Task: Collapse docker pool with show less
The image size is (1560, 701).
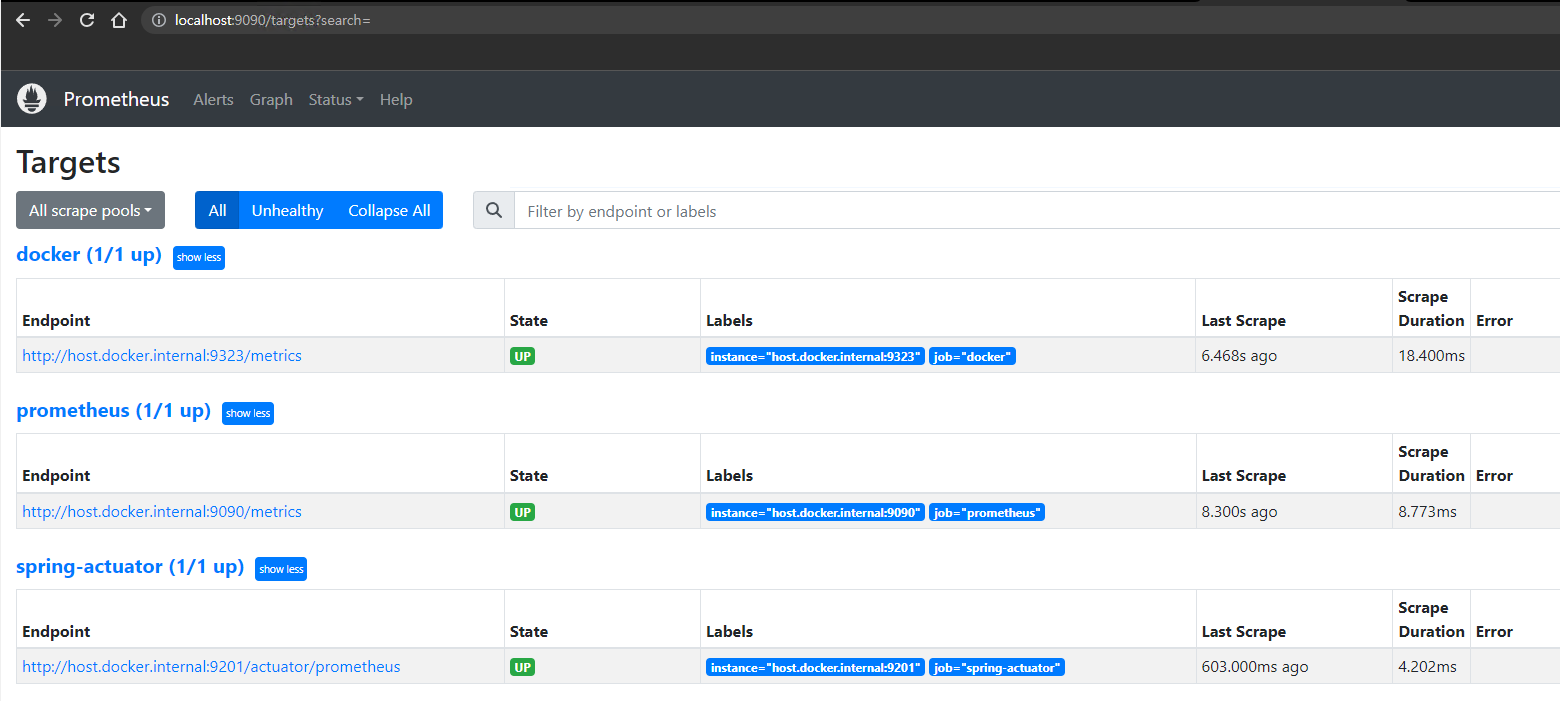Action: [199, 257]
